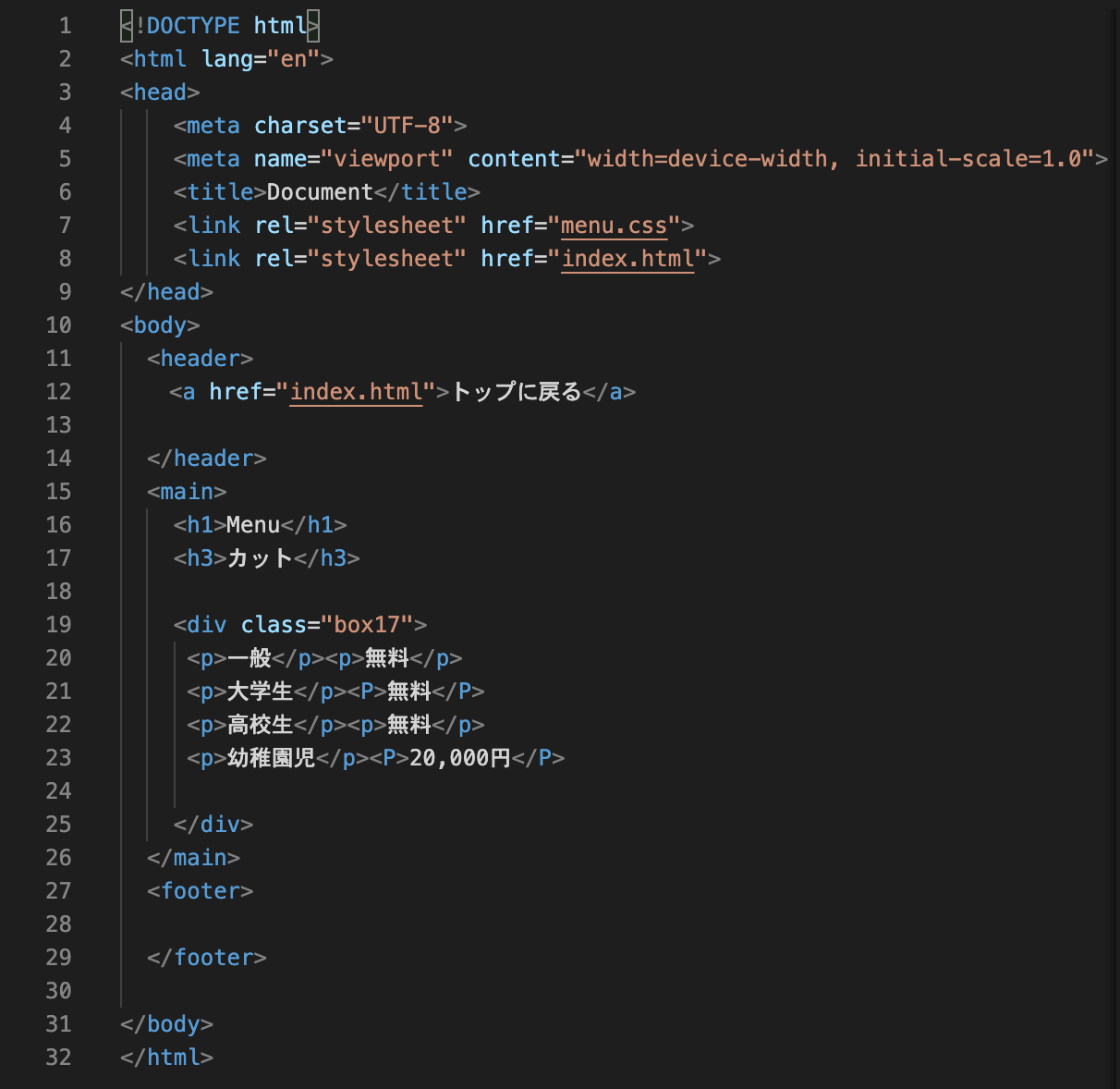This screenshot has height=1089, width=1120.
Task: Click the トップに戻る anchor text
Action: [x=517, y=392]
